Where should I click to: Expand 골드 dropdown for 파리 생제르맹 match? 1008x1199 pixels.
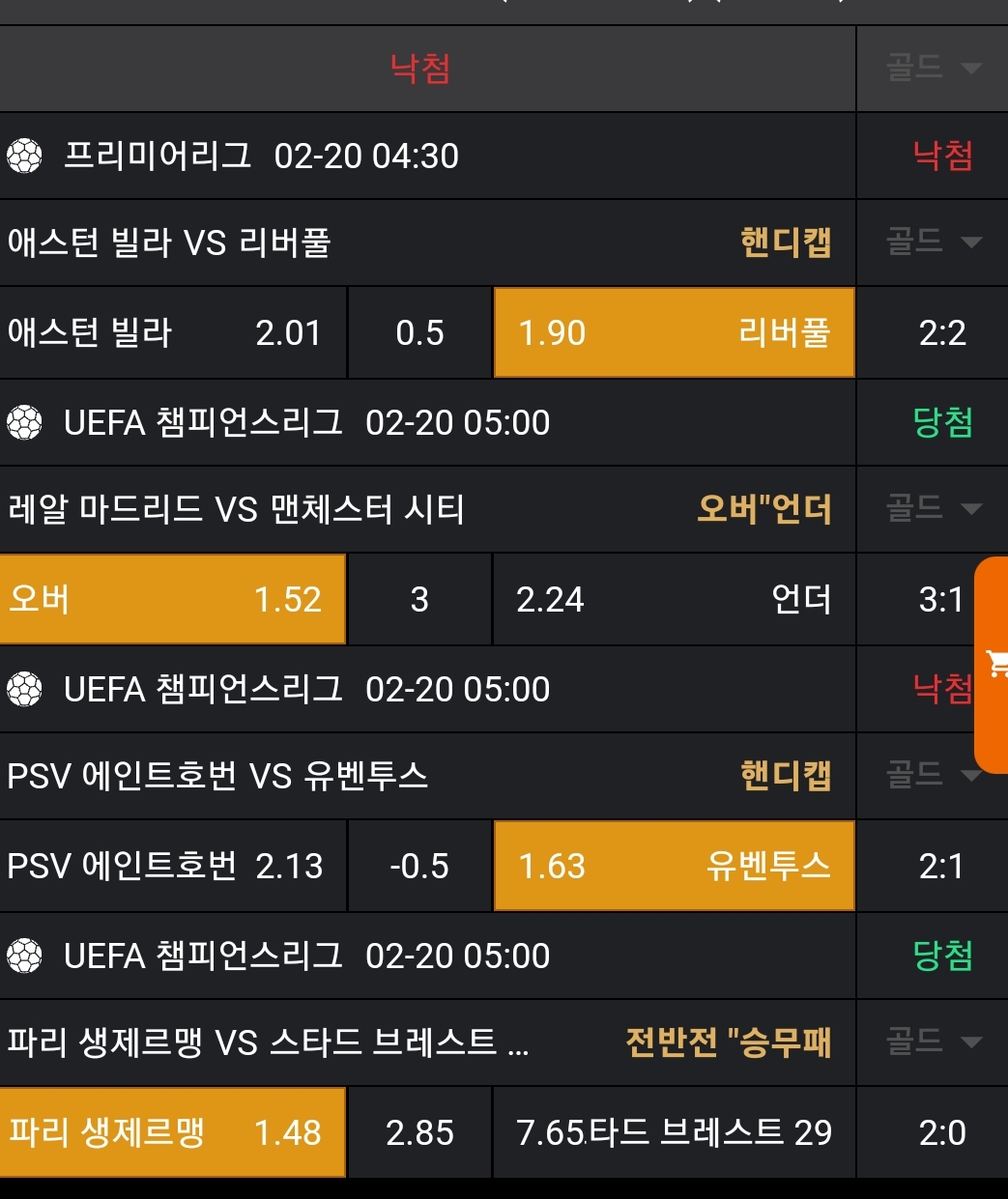[x=933, y=1042]
